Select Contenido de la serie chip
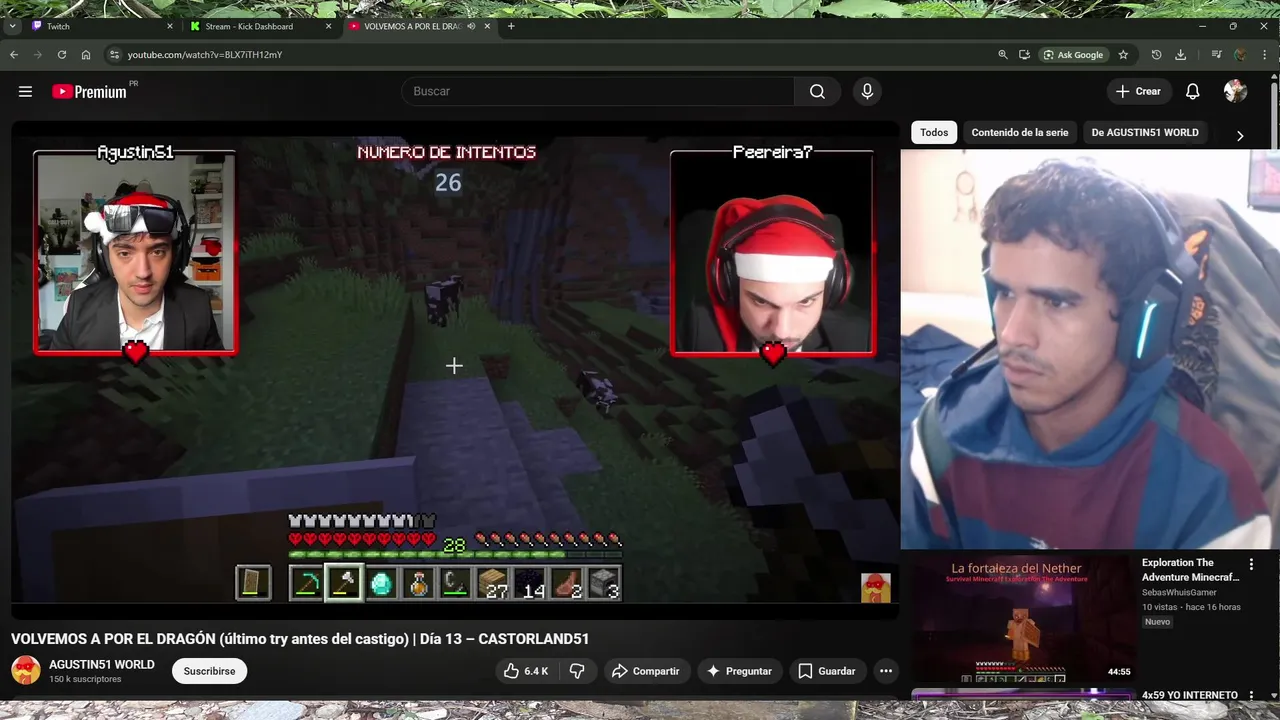This screenshot has height=720, width=1280. 1019,132
